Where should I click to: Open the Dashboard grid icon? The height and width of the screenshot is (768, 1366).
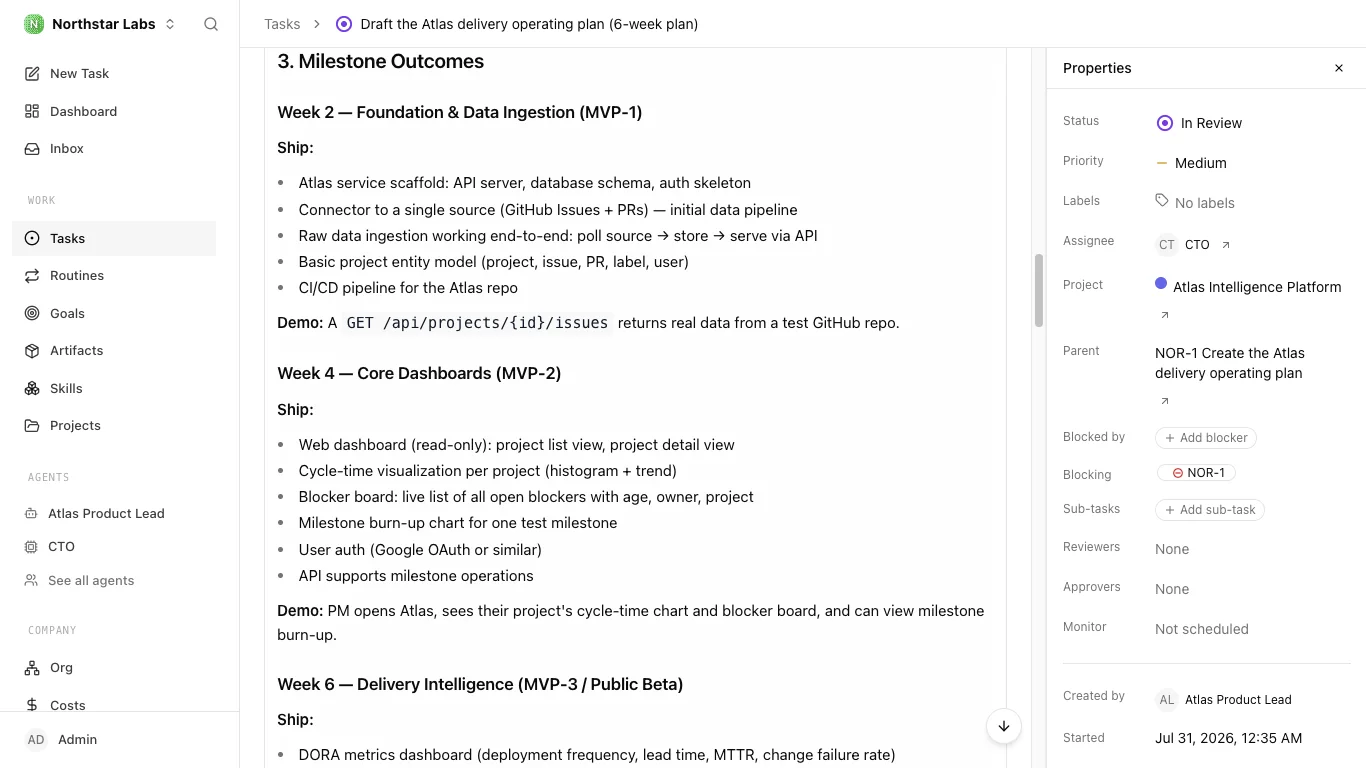click(32, 111)
